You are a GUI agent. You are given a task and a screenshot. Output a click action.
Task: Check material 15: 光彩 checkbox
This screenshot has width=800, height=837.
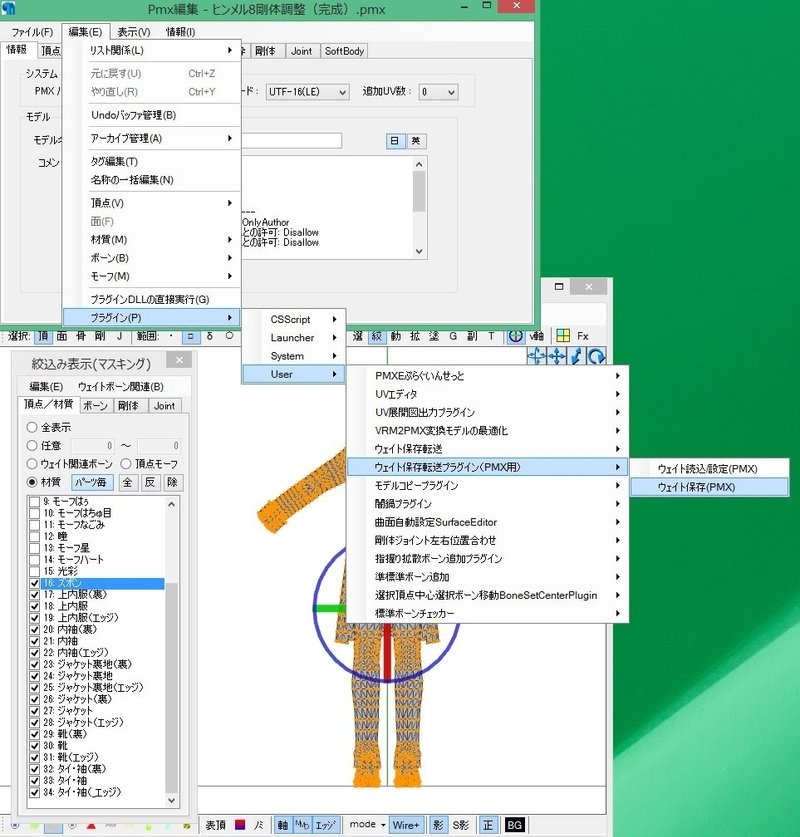point(35,571)
